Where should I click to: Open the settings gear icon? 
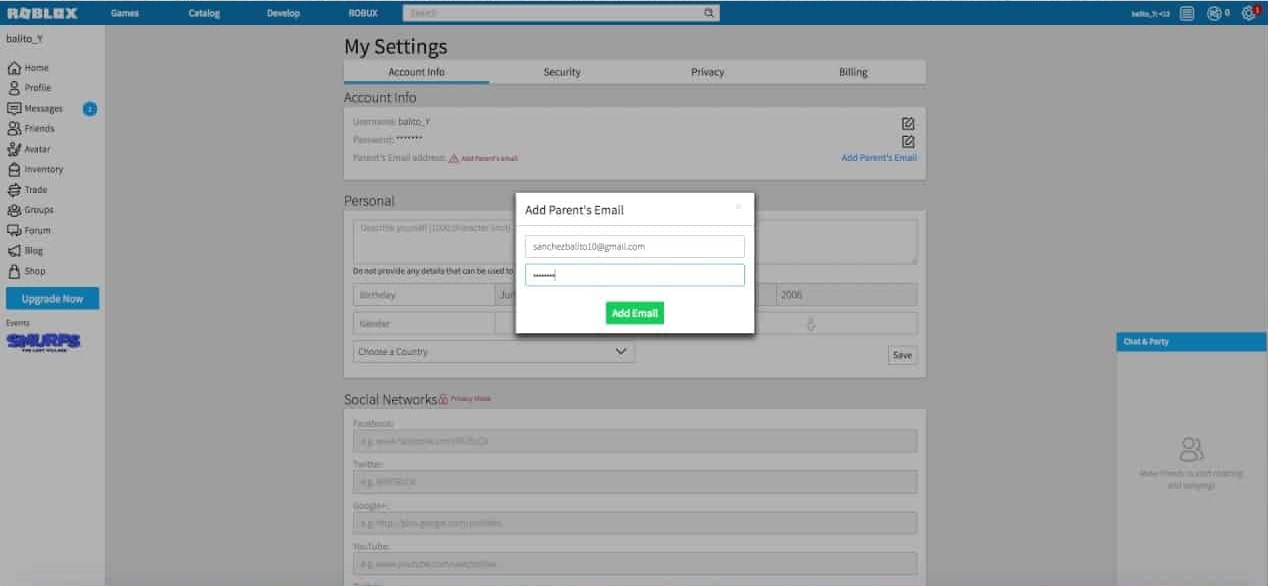pos(1248,13)
